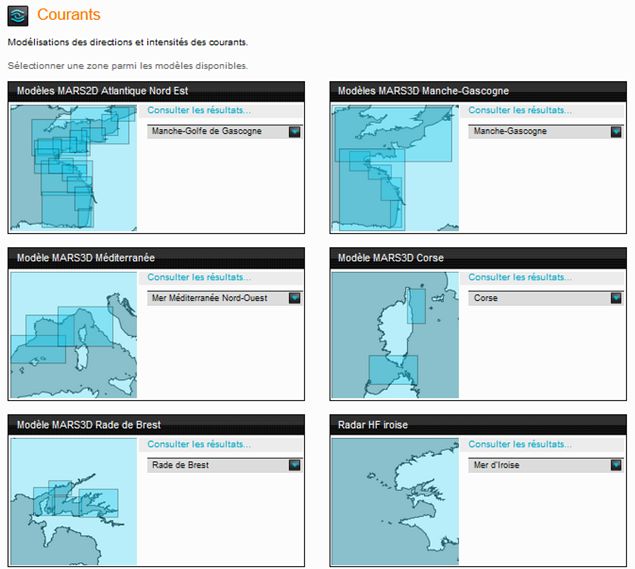This screenshot has height=569, width=635.
Task: Click arrow button of Rade de Brest selector
Action: pos(294,465)
